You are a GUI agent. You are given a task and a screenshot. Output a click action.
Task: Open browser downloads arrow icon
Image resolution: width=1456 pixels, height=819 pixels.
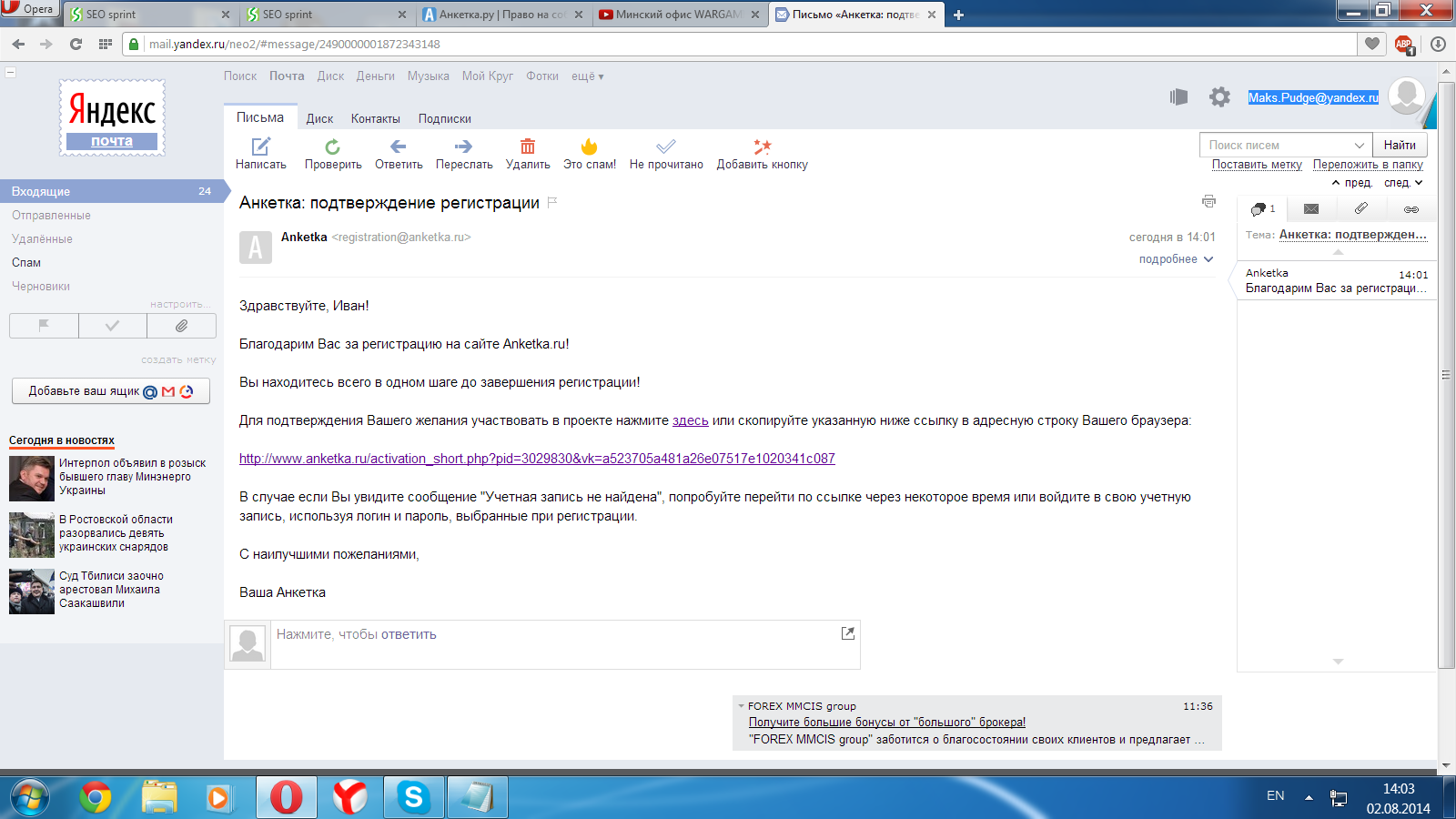pyautogui.click(x=1439, y=44)
